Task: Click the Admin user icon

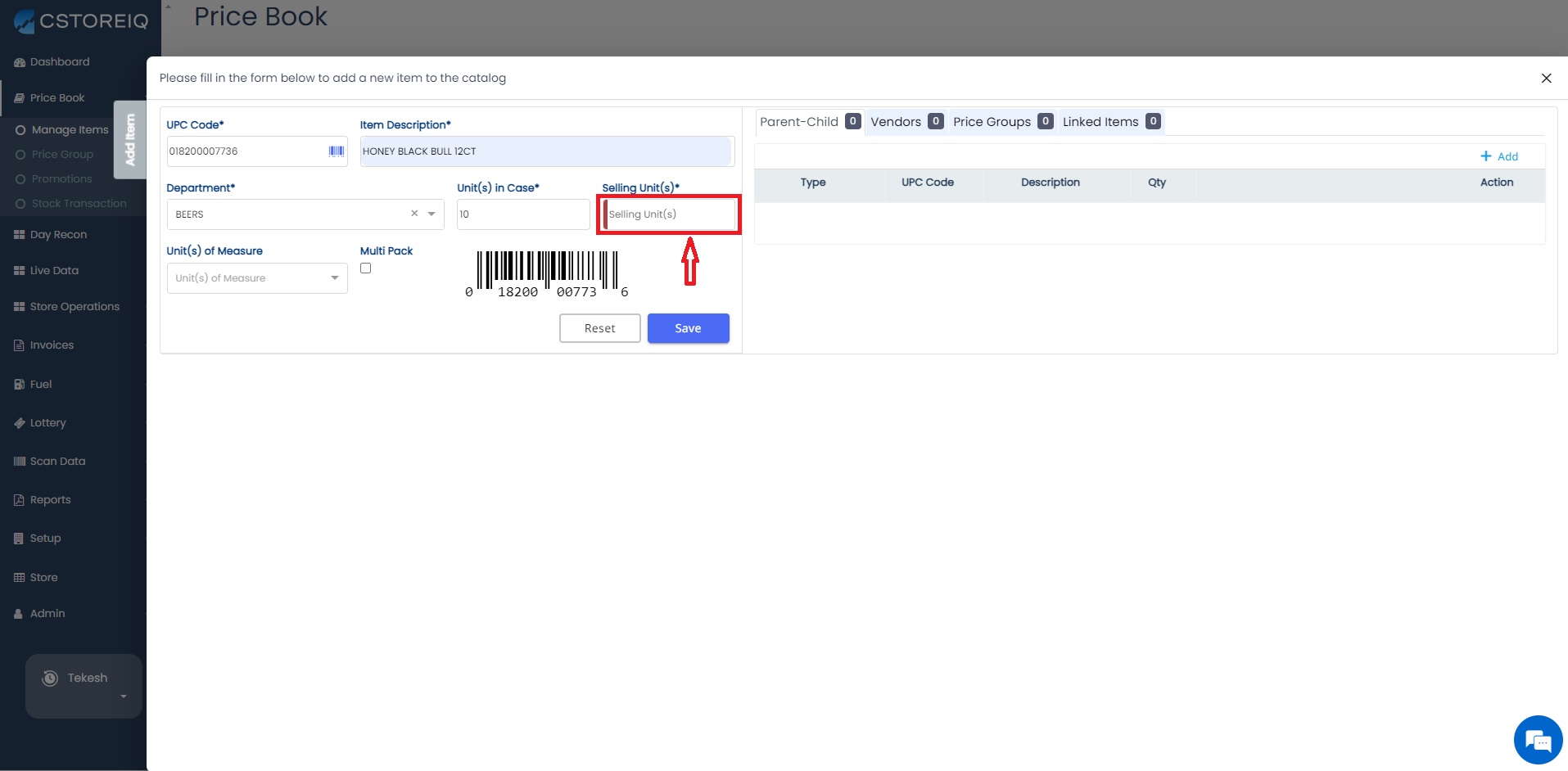Action: (x=19, y=614)
